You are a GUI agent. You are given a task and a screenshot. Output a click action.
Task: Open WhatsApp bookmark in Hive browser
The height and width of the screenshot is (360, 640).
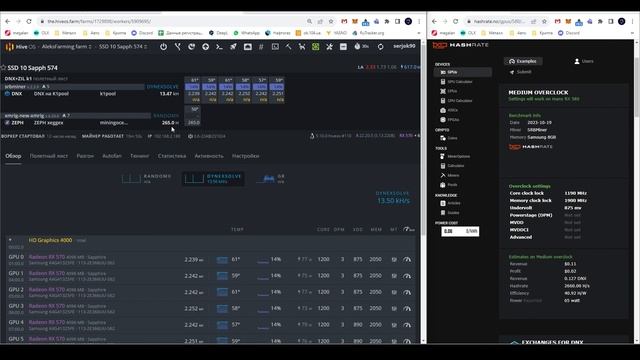[246, 33]
